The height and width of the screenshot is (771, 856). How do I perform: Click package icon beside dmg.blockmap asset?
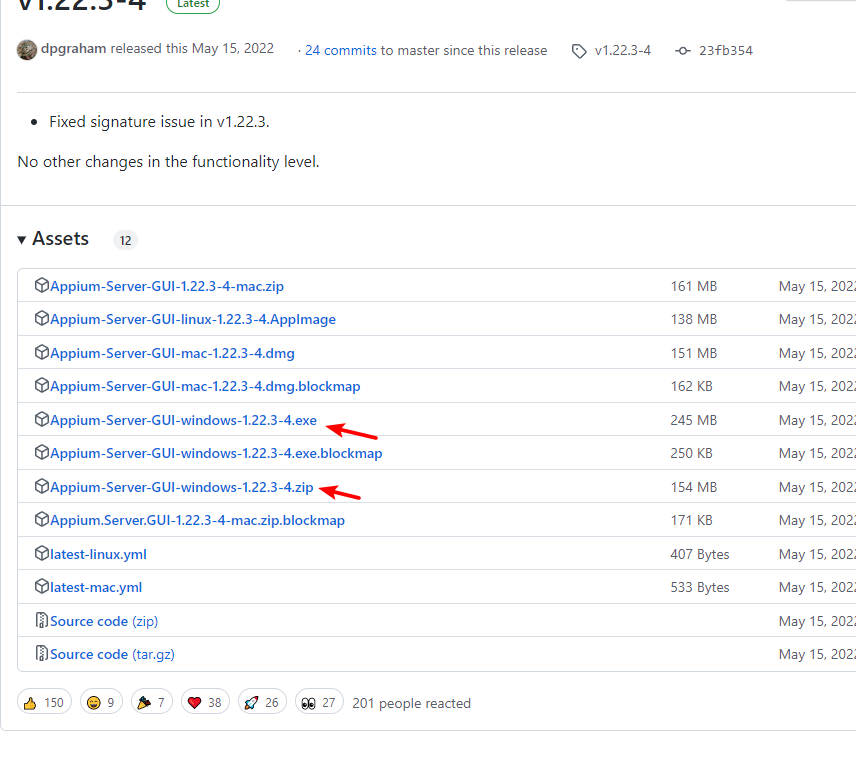pyautogui.click(x=41, y=386)
